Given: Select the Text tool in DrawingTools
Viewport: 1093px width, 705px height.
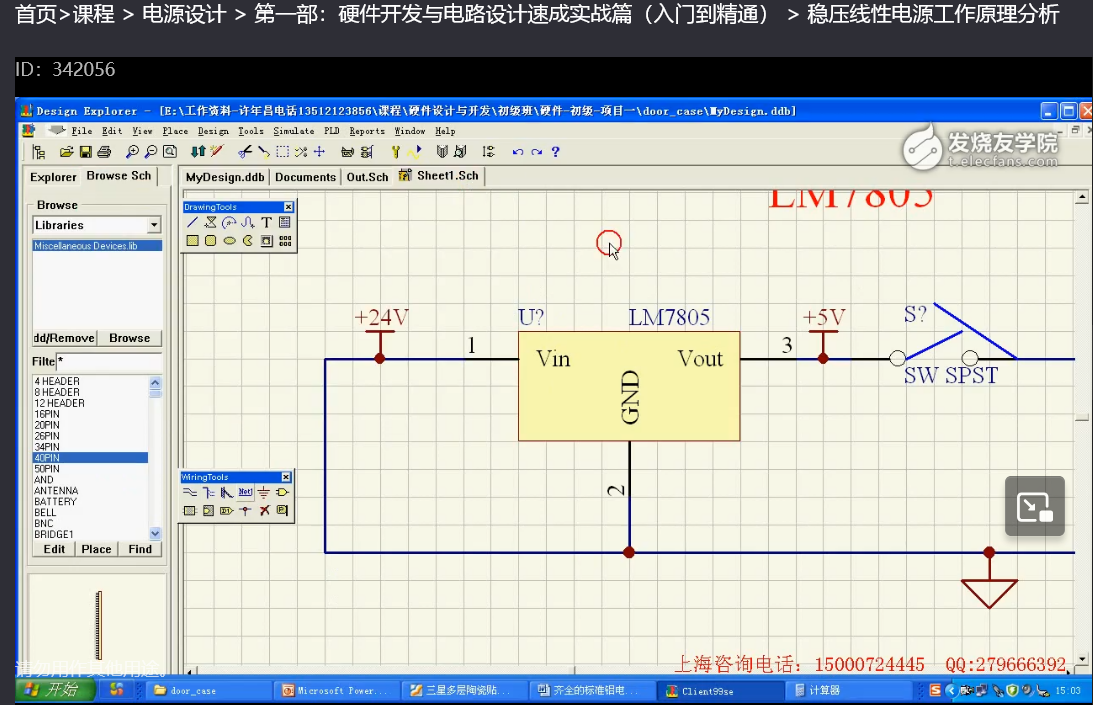Looking at the screenshot, I should tap(266, 222).
